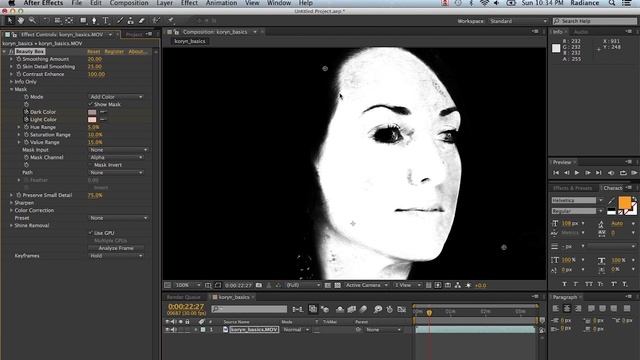The height and width of the screenshot is (360, 640).
Task: Open Keyframes Hold dropdown
Action: [116, 256]
